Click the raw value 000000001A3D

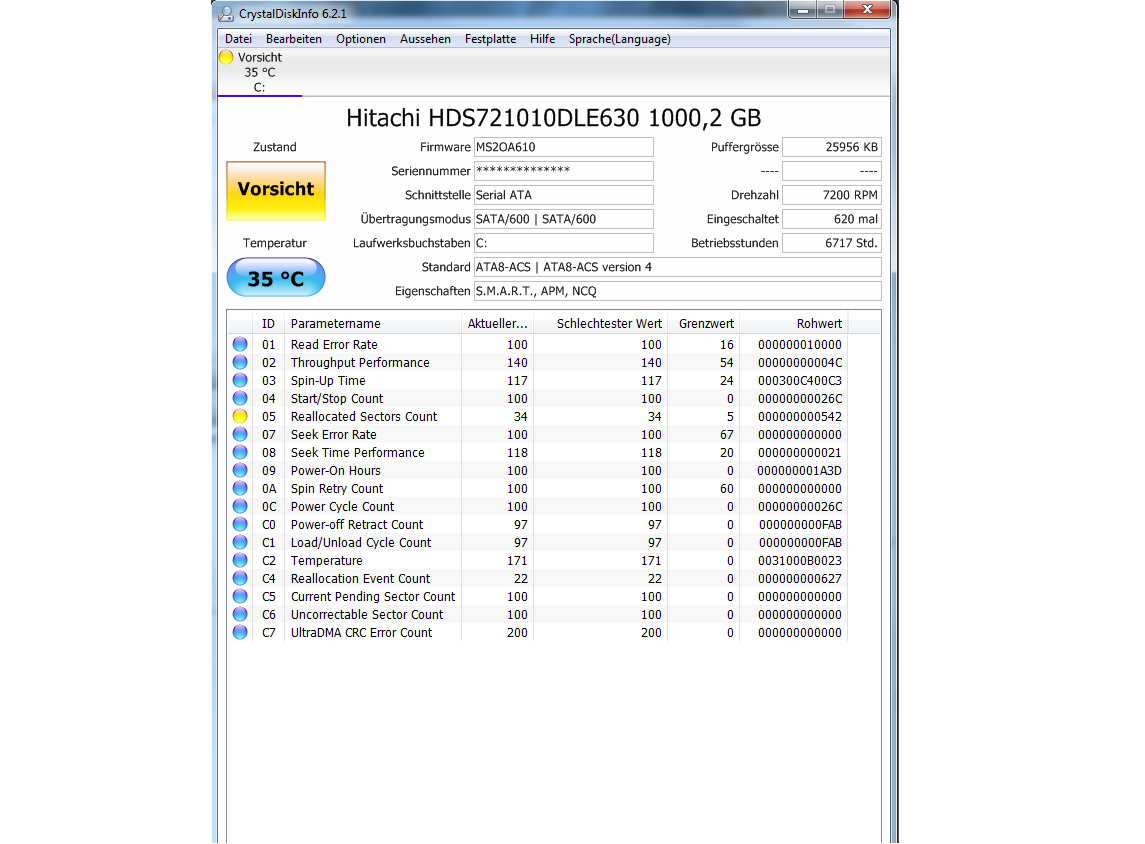coord(800,471)
